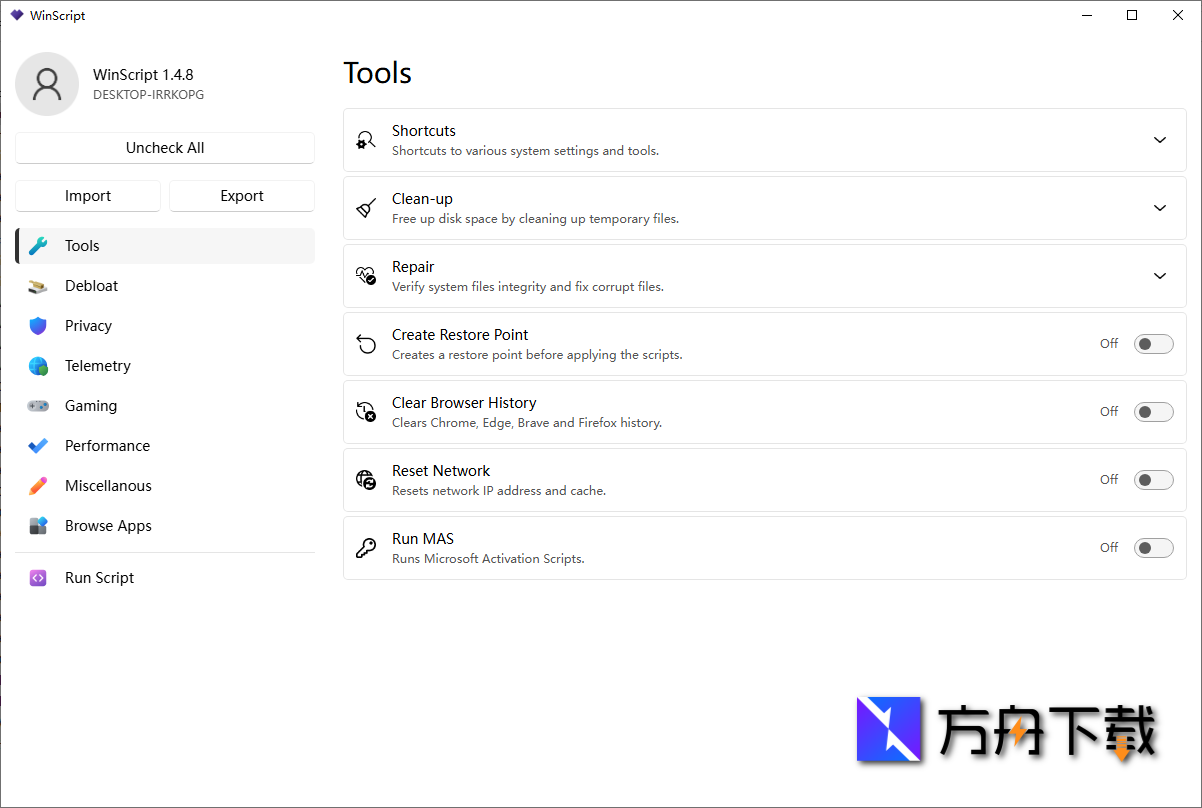Viewport: 1202px width, 808px height.
Task: Click the Import button
Action: 88,196
